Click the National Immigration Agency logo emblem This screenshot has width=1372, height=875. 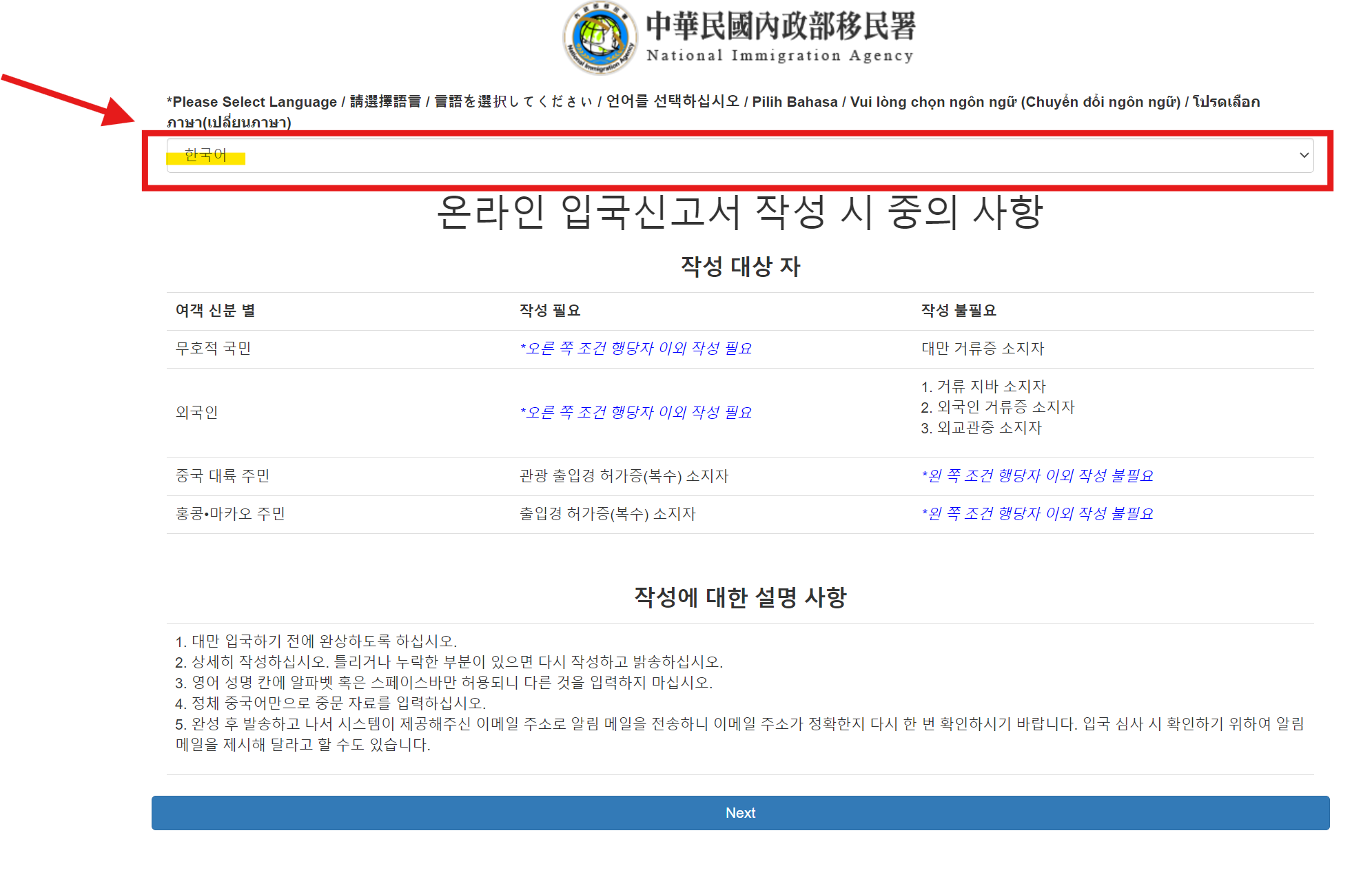pos(600,38)
